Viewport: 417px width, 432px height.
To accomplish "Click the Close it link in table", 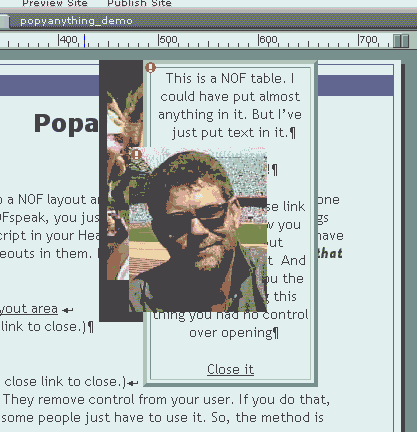I will click(230, 369).
